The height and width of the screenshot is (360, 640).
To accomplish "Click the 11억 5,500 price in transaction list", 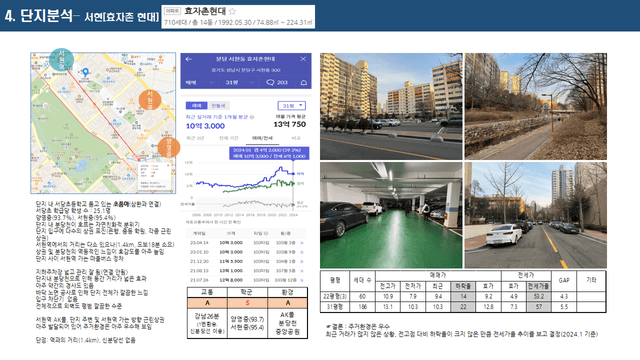I will click(231, 262).
